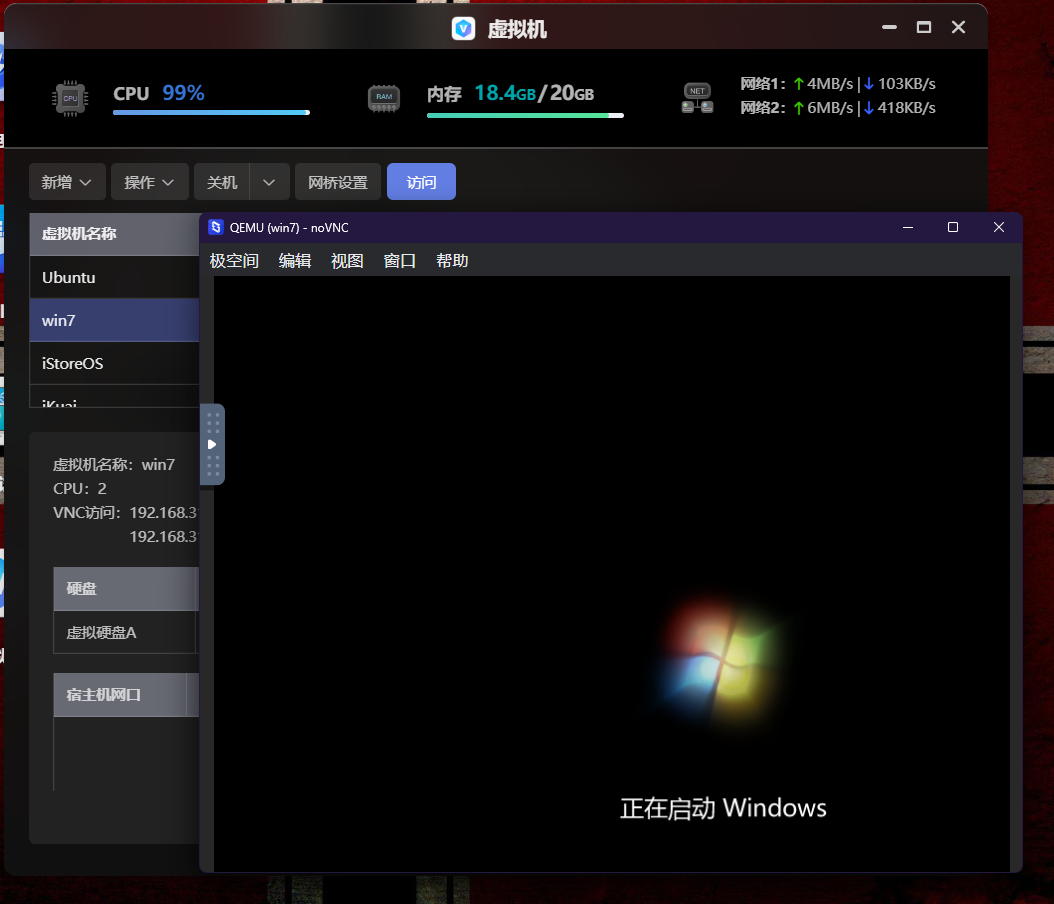This screenshot has height=904, width=1054.
Task: Click the CPU chip icon
Action: [x=70, y=98]
